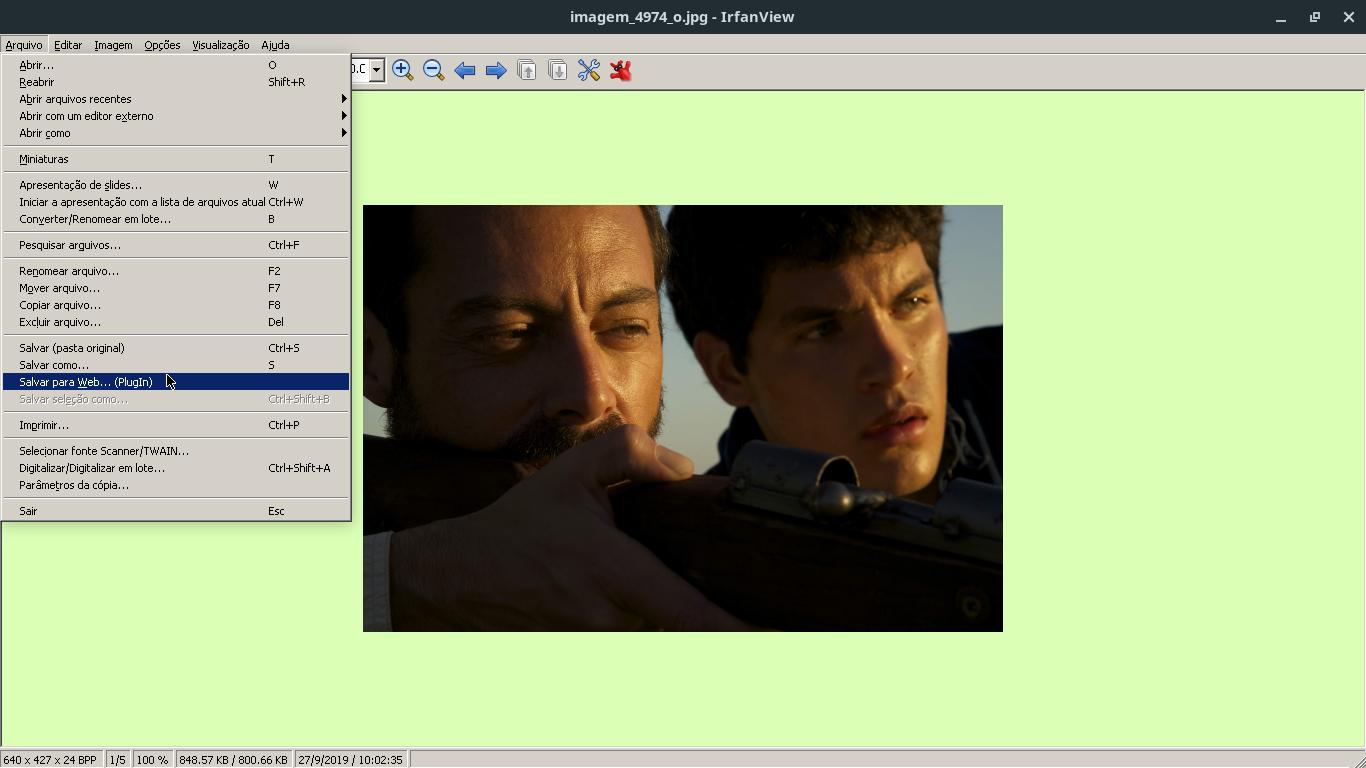Choose Abrir... from the menu
This screenshot has height=768, width=1366.
176,65
